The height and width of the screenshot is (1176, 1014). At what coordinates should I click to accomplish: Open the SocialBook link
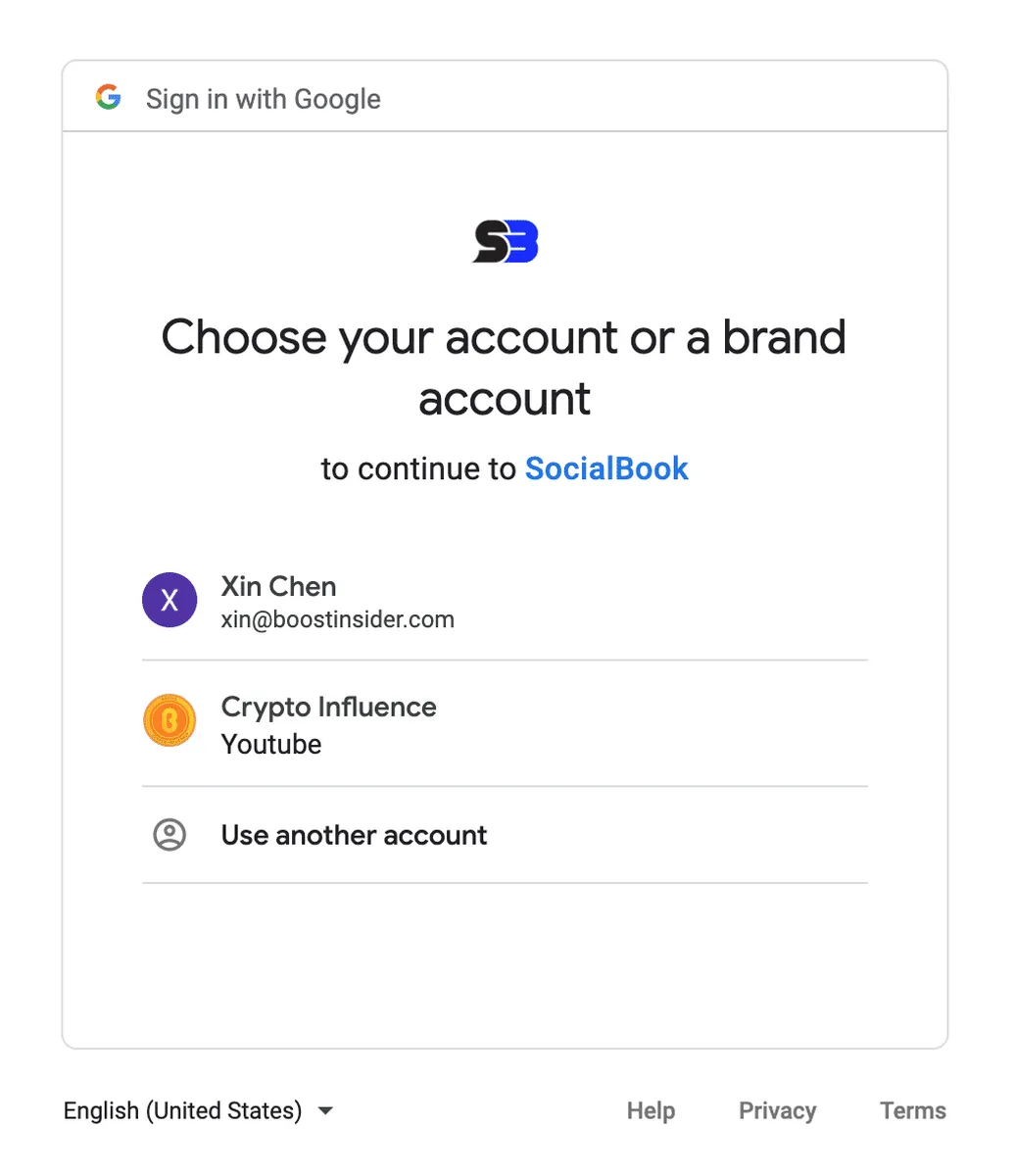click(x=606, y=468)
